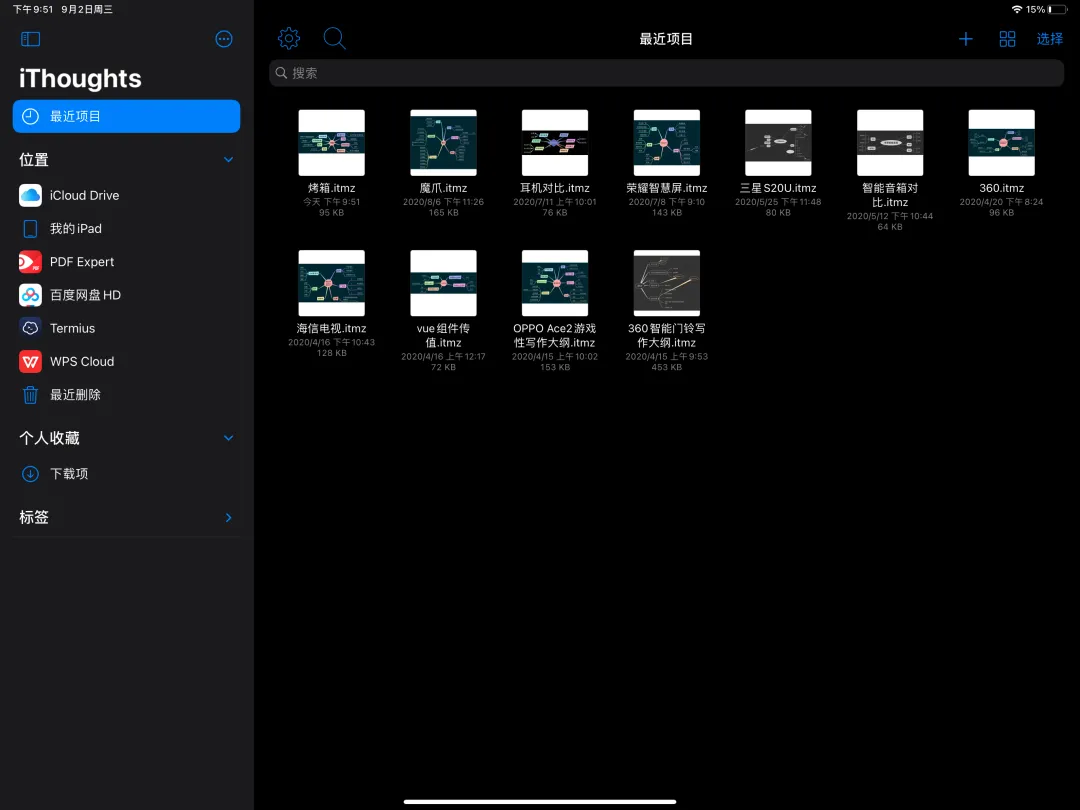Collapse the 个人收藏 section chevron

(229, 438)
